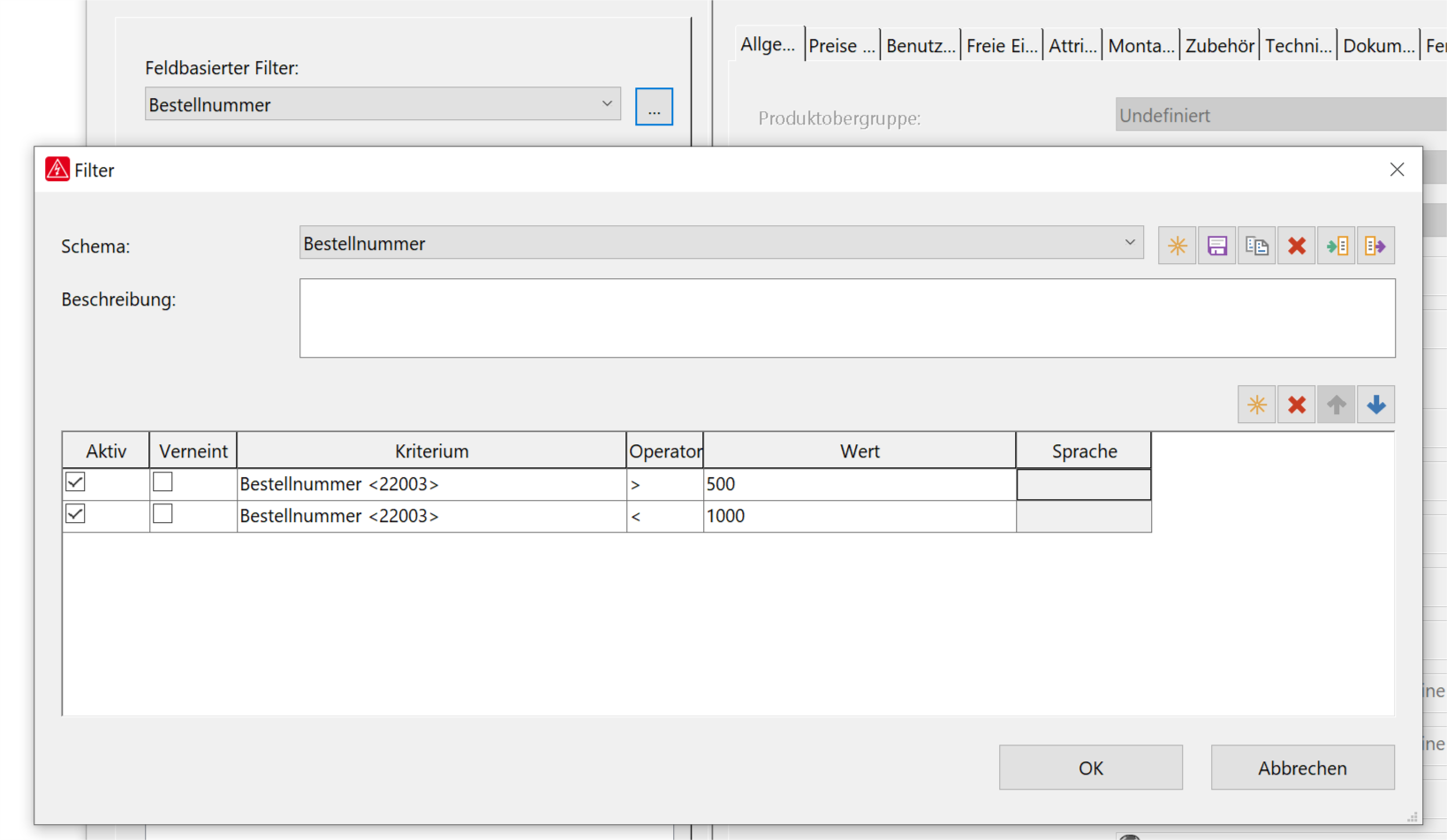Create new schema with star icon

[x=1177, y=246]
